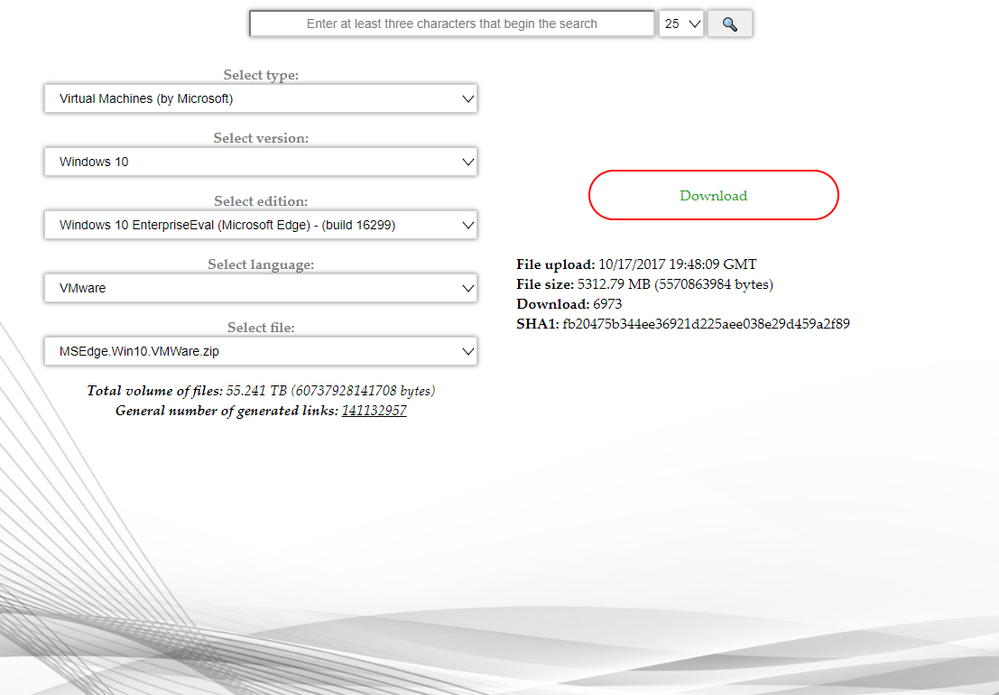
Task: Click the 'Select type:' label
Action: (261, 75)
